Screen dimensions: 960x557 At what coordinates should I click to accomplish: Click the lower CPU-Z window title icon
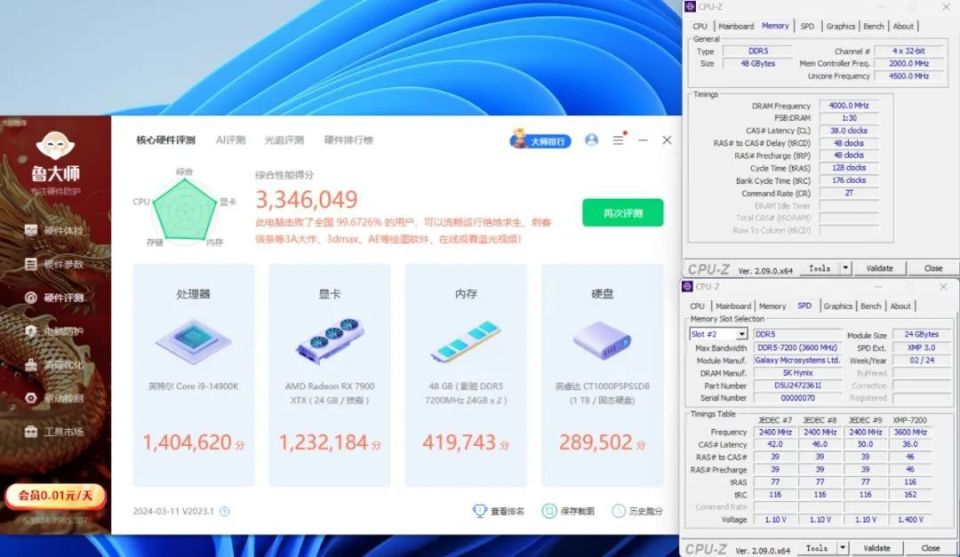pyautogui.click(x=687, y=286)
